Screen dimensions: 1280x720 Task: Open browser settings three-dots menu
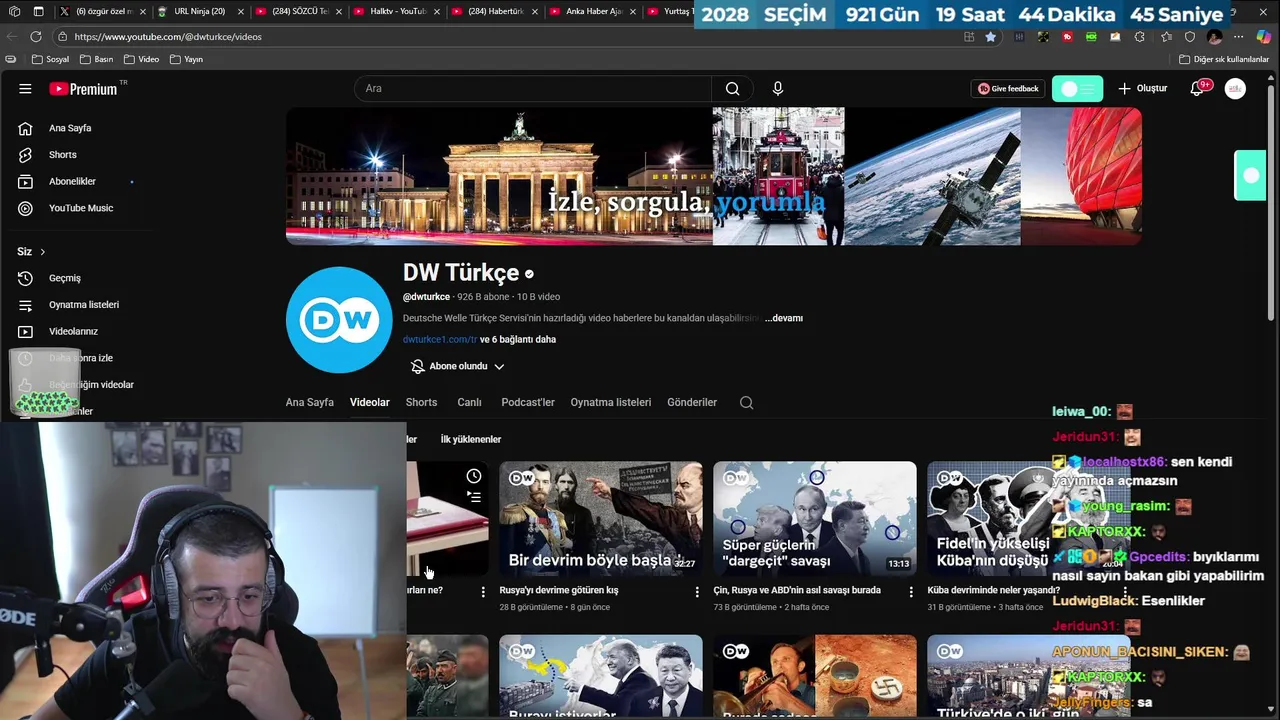1238,36
